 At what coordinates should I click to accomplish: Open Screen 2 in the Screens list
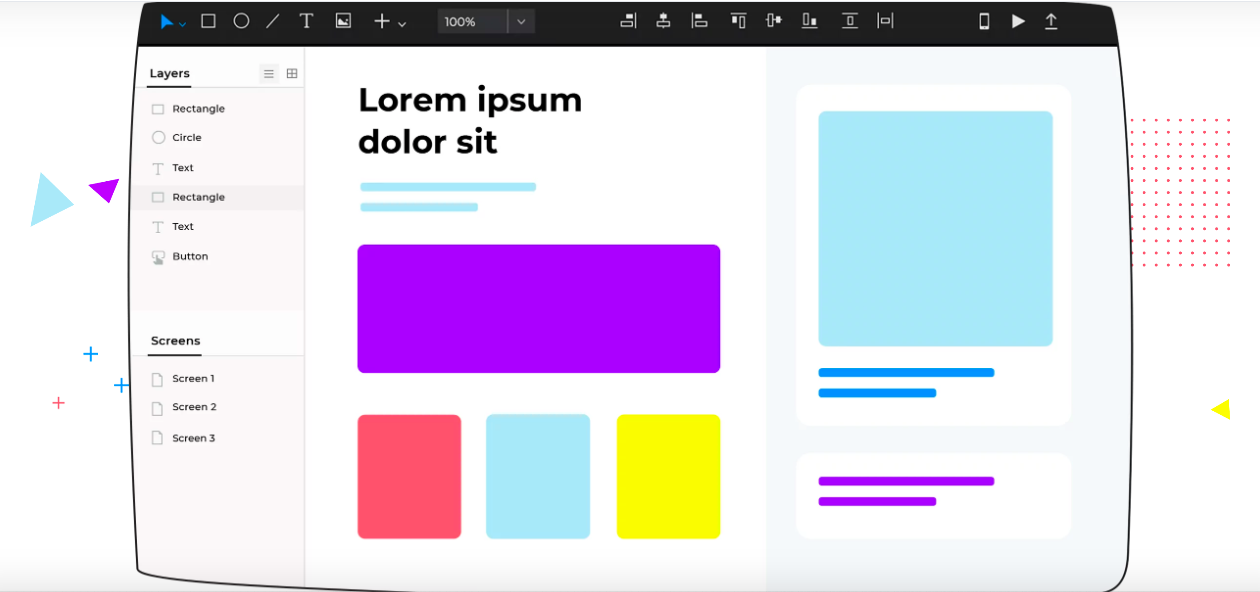(x=194, y=408)
